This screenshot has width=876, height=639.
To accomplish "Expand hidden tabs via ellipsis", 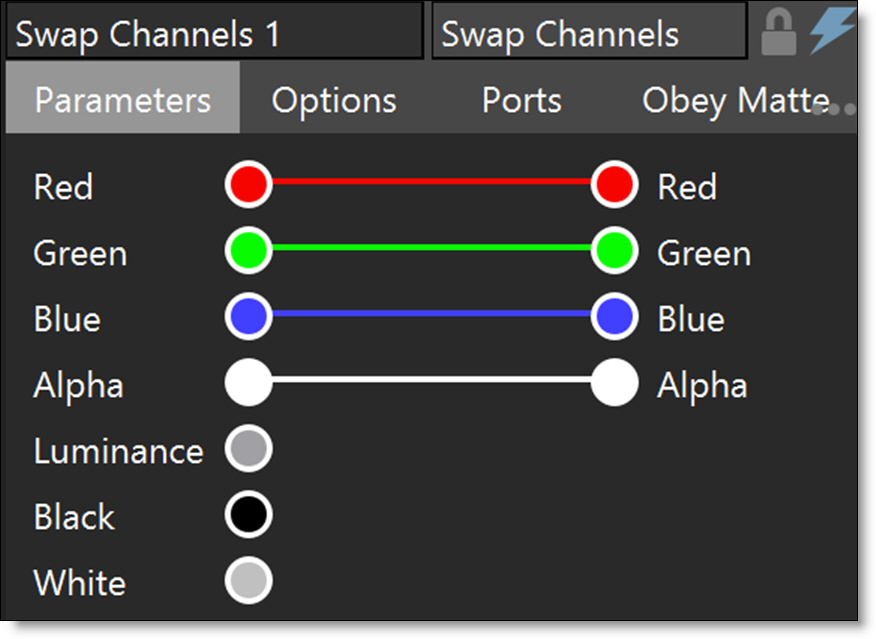I will click(835, 109).
